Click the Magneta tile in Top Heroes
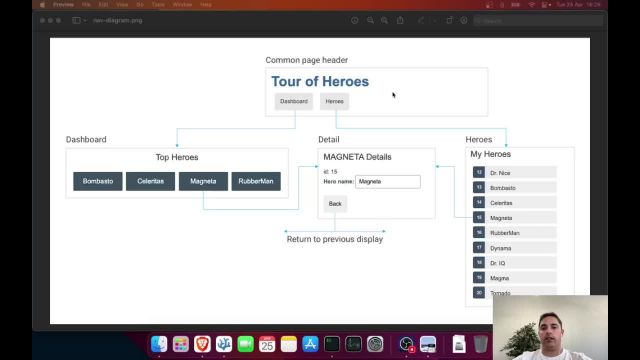 tap(203, 181)
